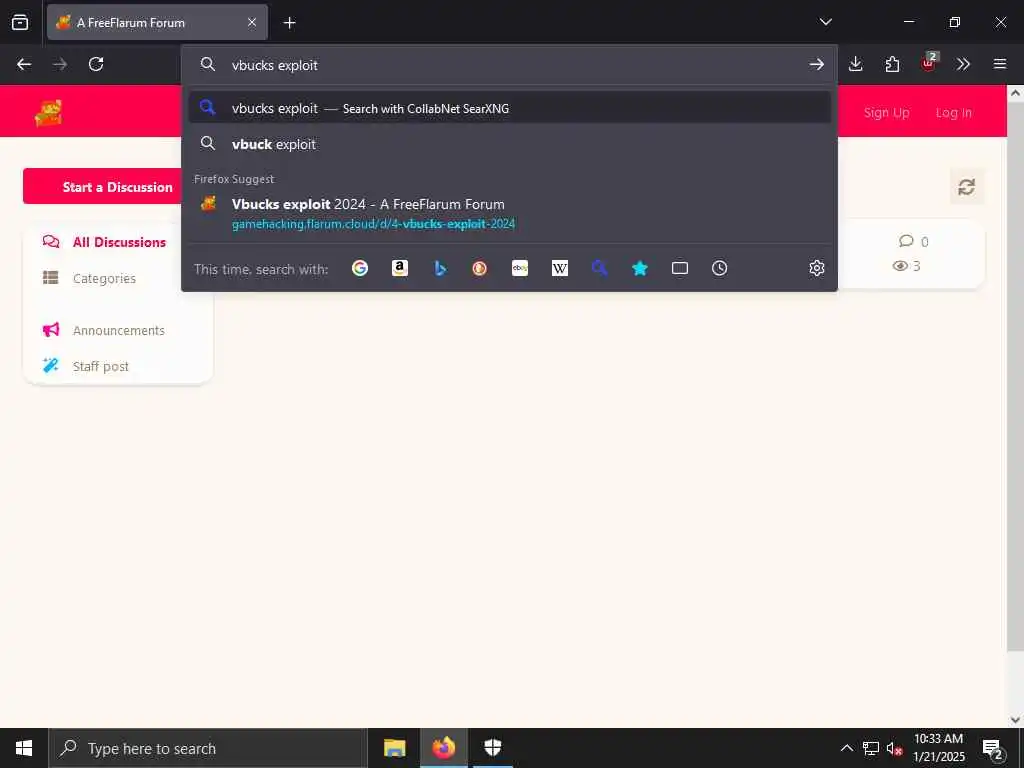
Task: Search this time with eBay
Action: 520,268
